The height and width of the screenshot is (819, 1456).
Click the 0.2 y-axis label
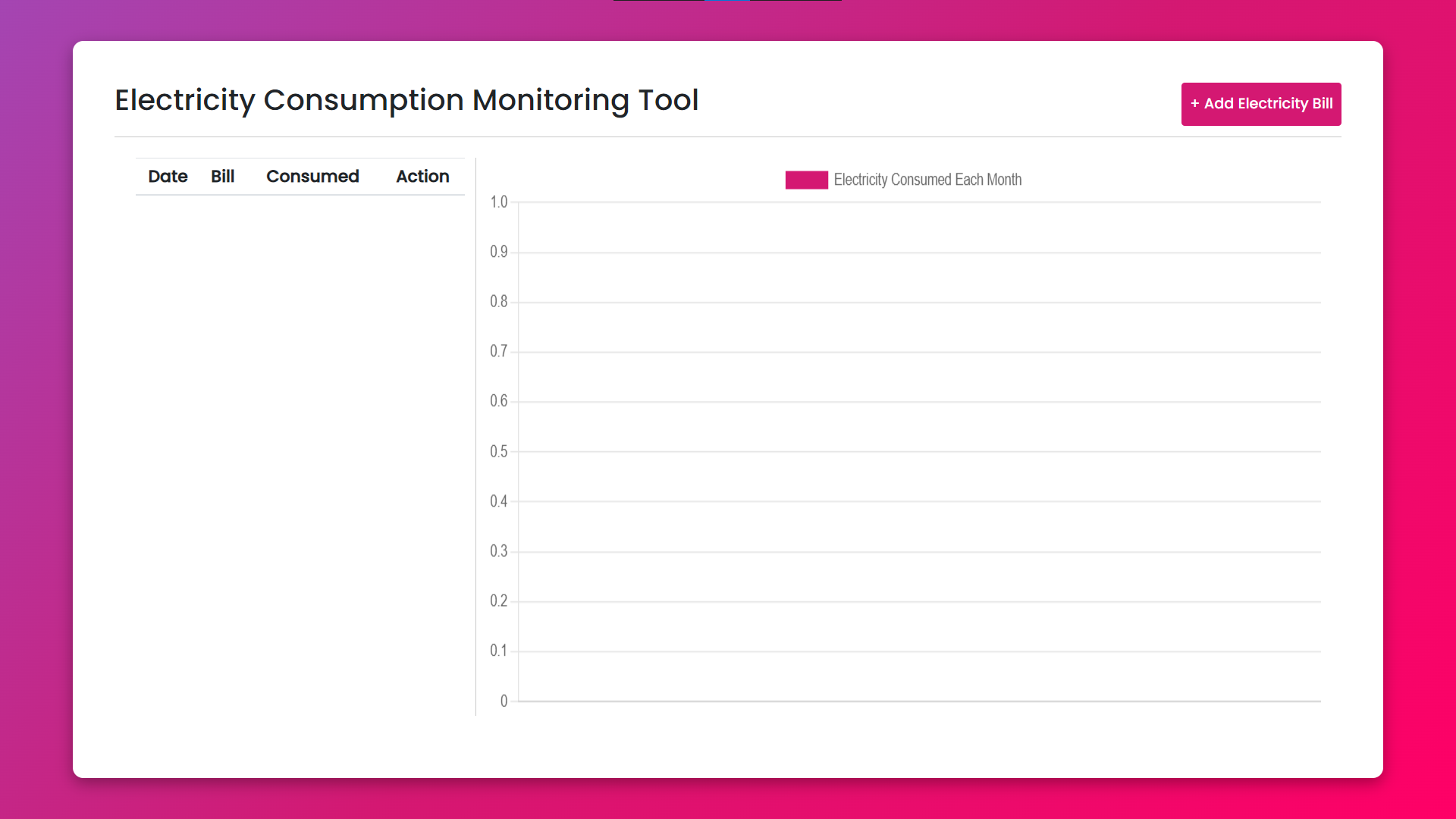498,601
